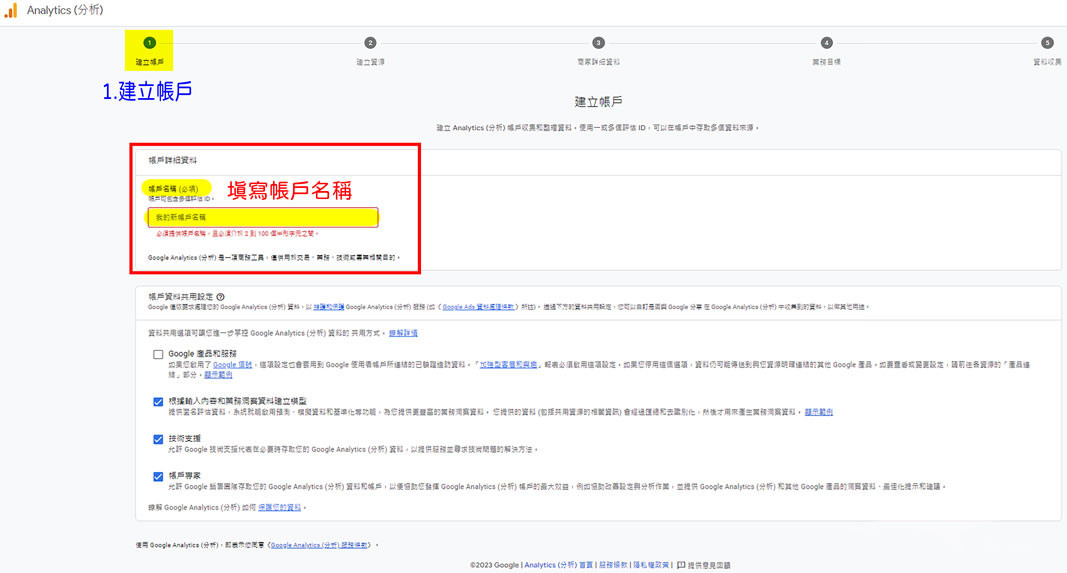
Task: Click the 帳戶資料共用設定 section heading
Action: point(180,297)
